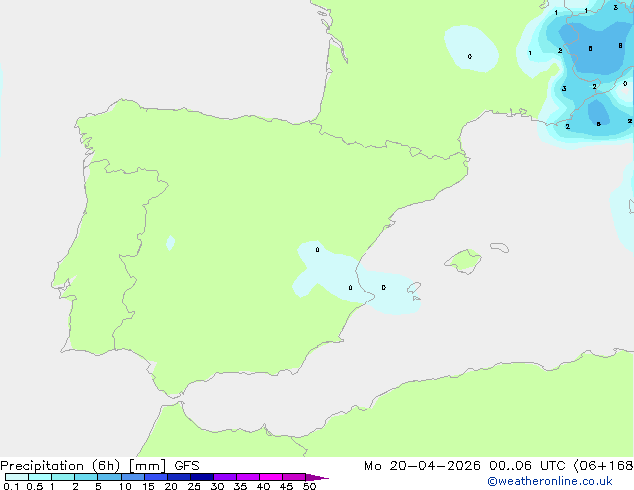Click the 2–5 mm legend swatch
The height and width of the screenshot is (490, 634).
click(x=86, y=477)
